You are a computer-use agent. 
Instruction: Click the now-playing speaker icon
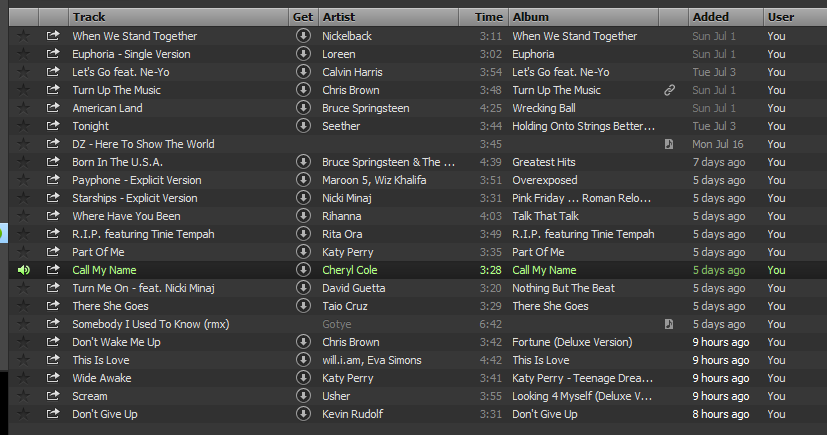(x=24, y=270)
